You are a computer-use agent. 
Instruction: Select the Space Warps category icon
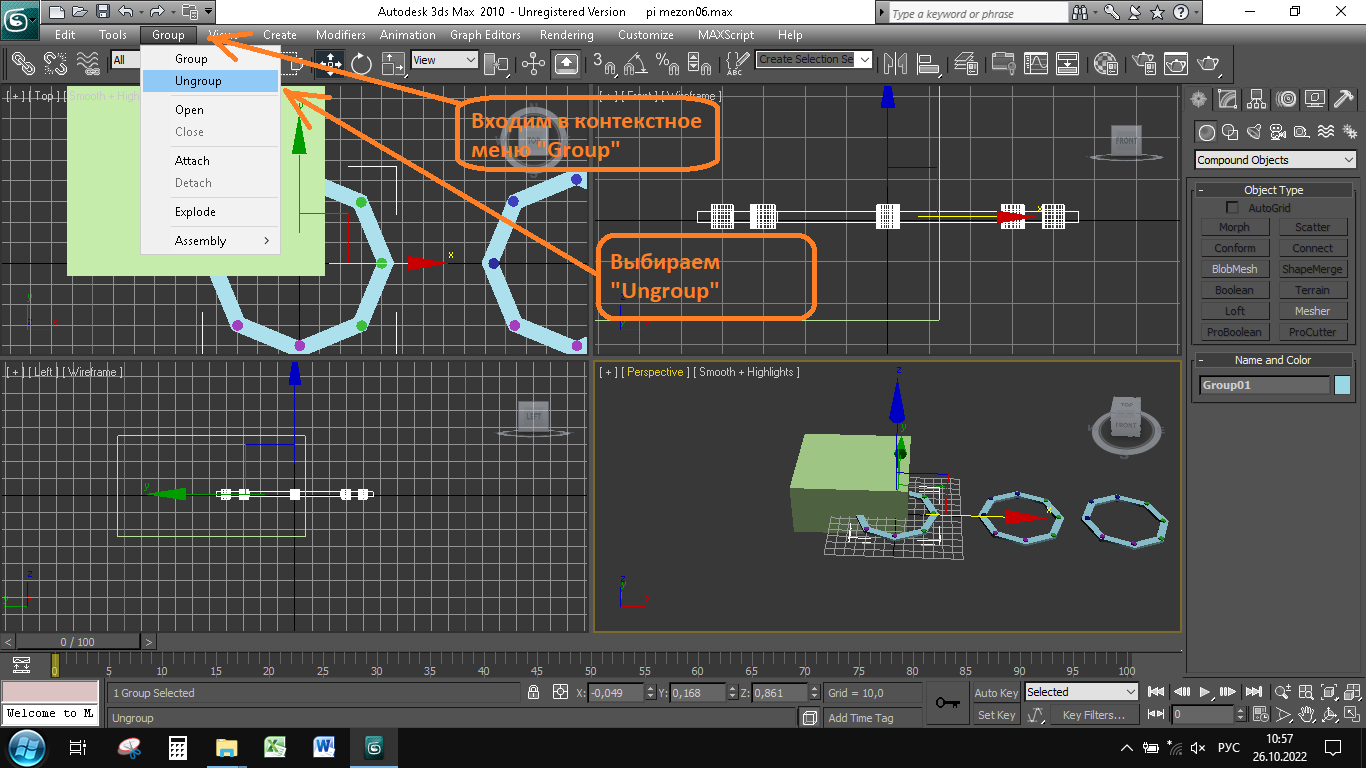(x=1326, y=132)
